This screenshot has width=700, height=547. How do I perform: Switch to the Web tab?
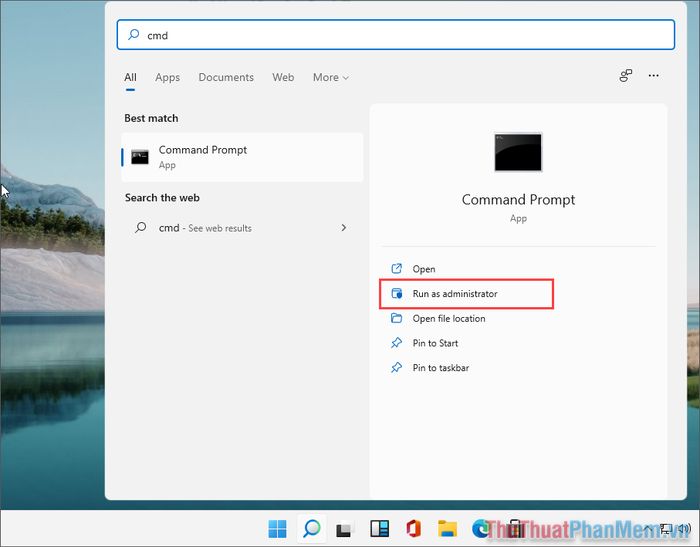tap(283, 77)
